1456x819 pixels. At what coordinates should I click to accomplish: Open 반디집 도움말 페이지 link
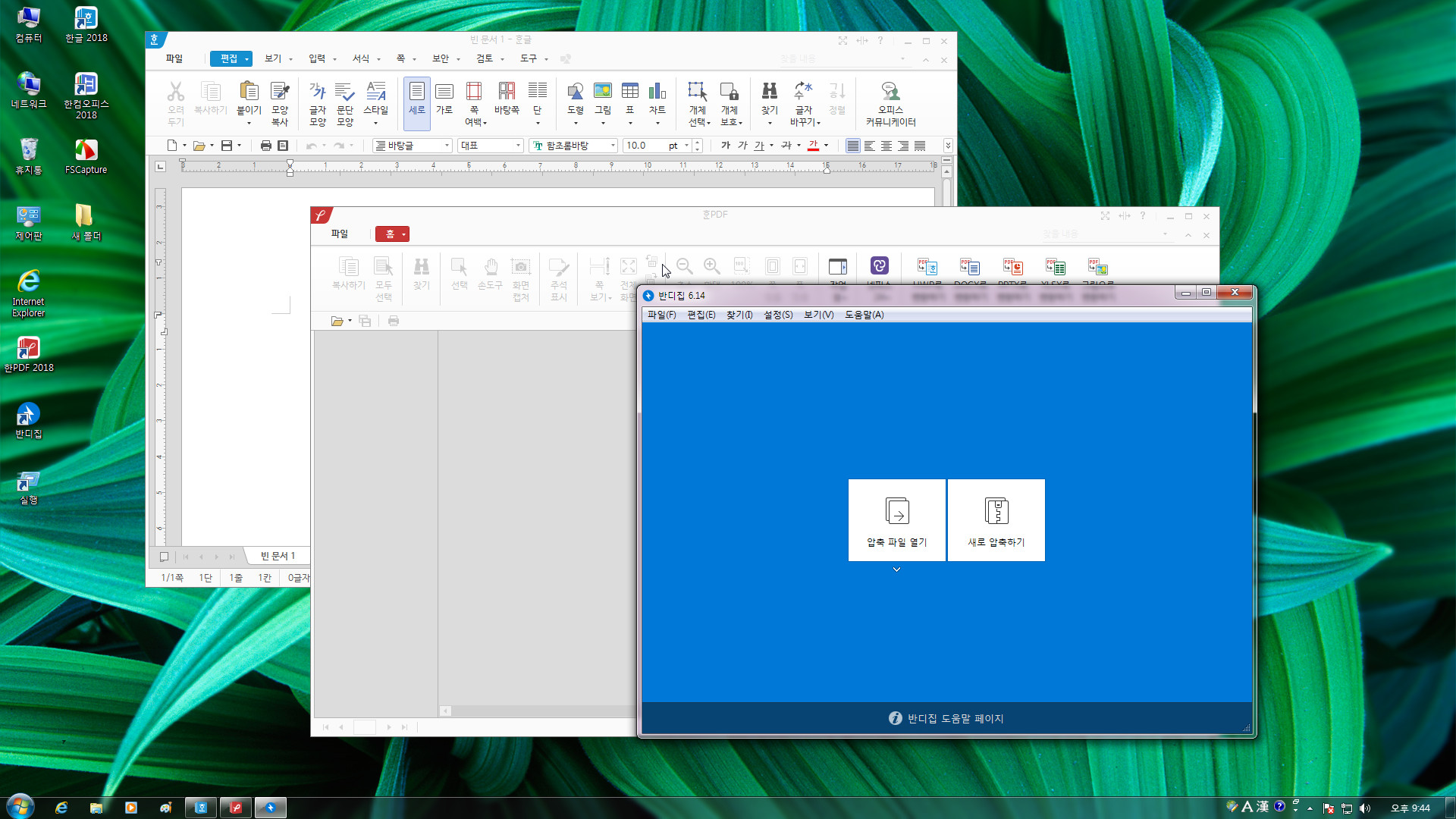tap(946, 718)
